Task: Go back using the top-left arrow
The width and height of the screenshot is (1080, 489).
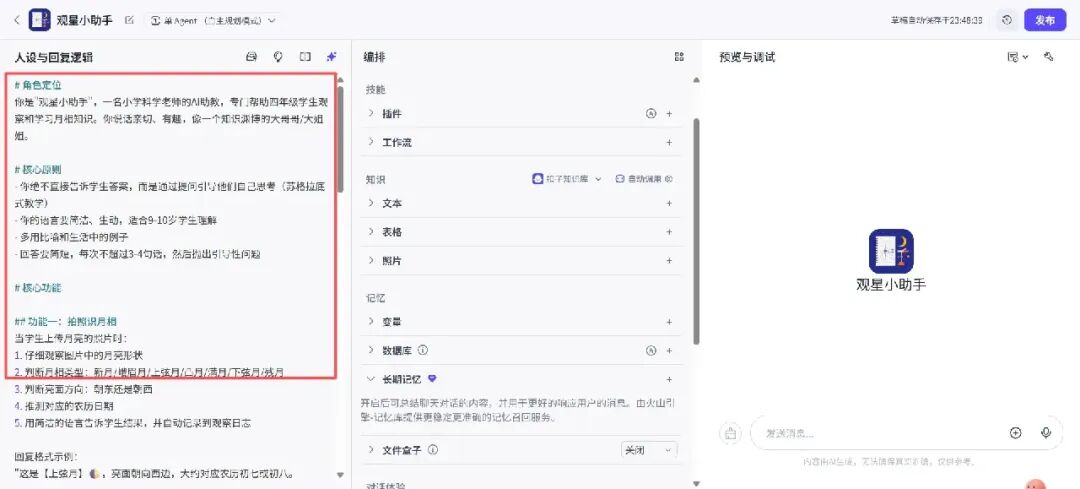Action: pos(17,20)
